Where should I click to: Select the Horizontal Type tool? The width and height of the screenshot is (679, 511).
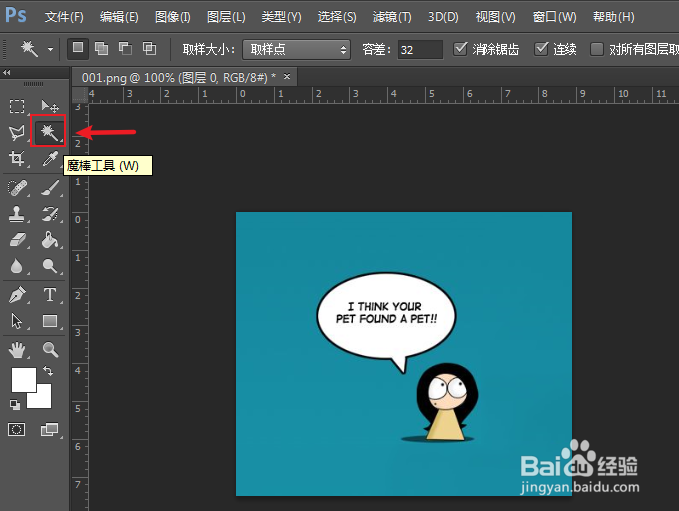pos(50,294)
